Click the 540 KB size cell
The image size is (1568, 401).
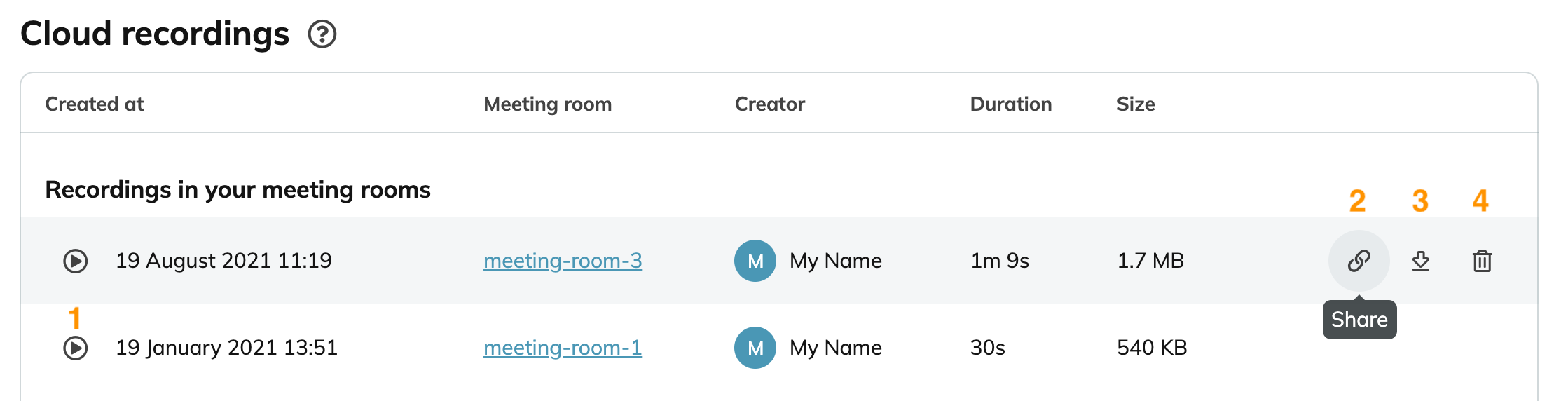(x=1152, y=348)
